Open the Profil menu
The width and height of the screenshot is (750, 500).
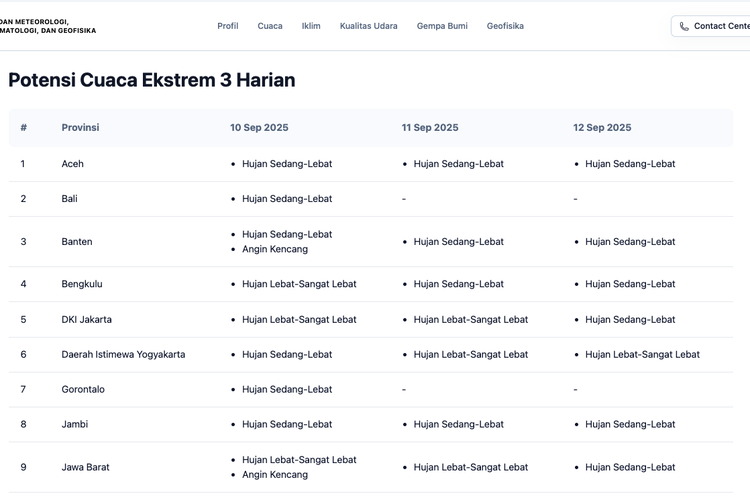(228, 26)
